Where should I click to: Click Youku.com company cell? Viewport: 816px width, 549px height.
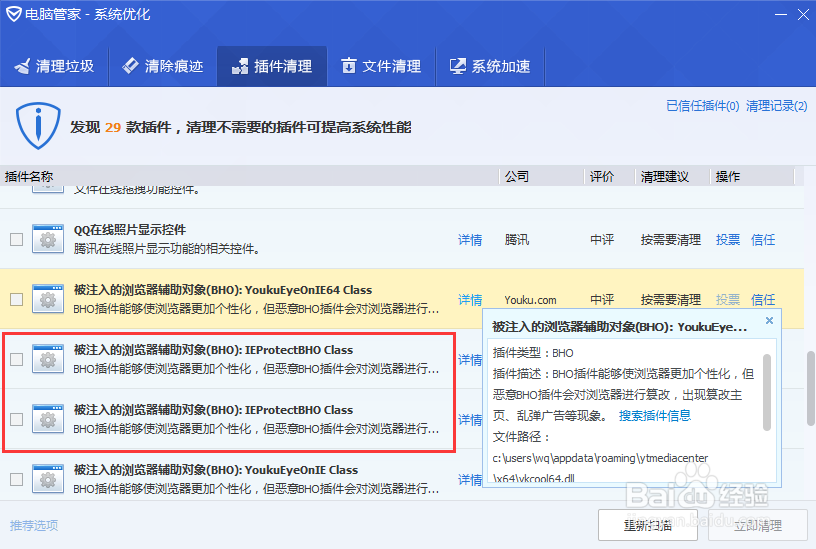coord(530,300)
